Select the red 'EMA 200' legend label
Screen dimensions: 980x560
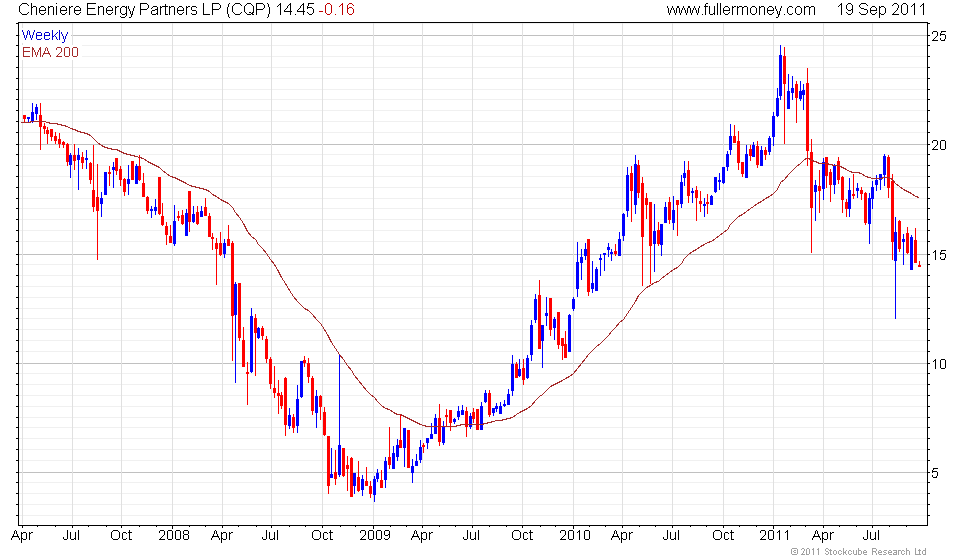tap(51, 52)
